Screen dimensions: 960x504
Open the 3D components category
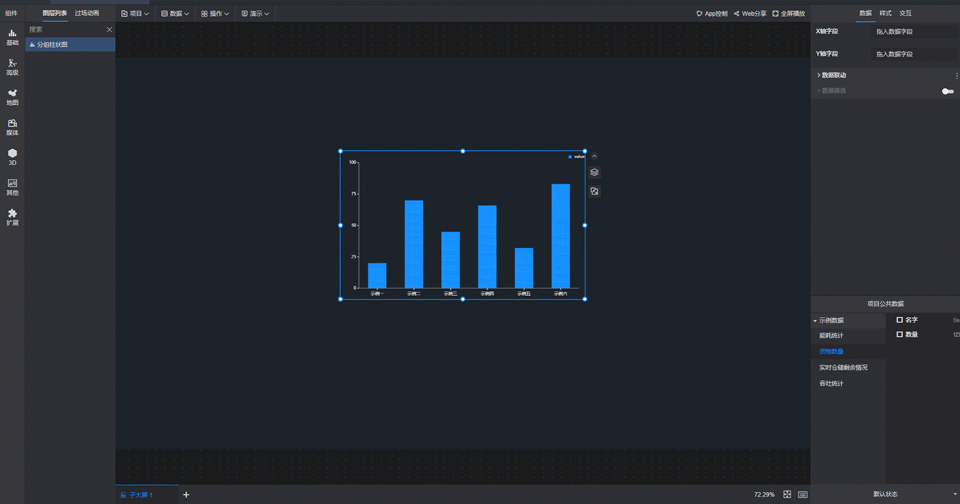tap(12, 157)
